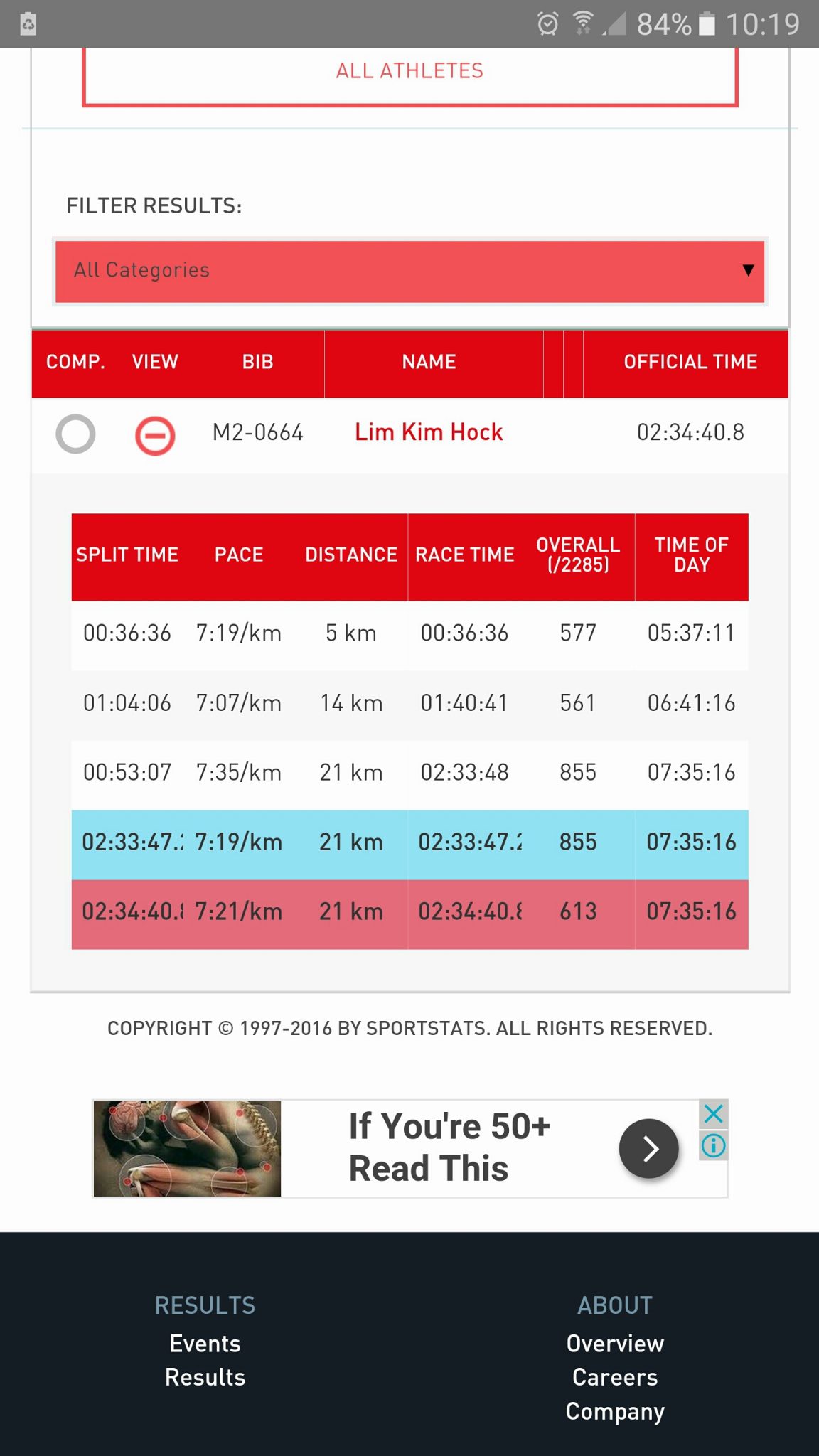The height and width of the screenshot is (1456, 819).
Task: Open the ad's anatomy thumbnail image
Action: tap(188, 1148)
